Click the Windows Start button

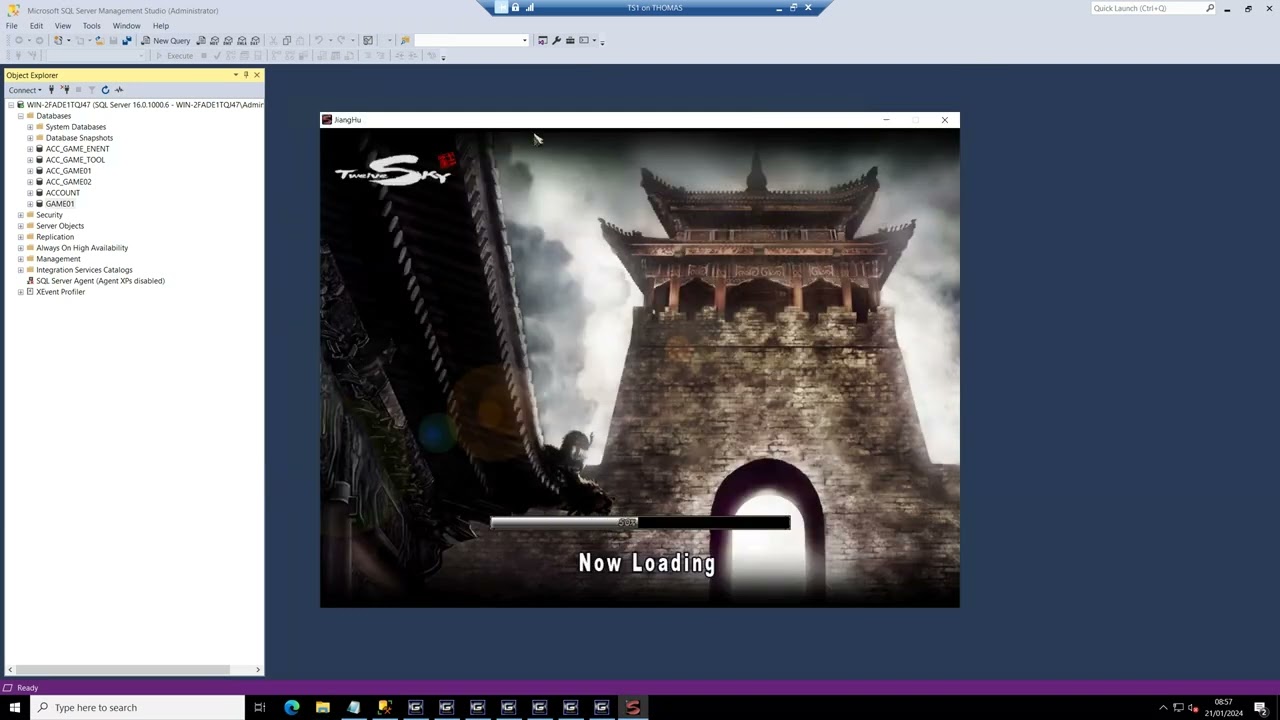tap(15, 707)
